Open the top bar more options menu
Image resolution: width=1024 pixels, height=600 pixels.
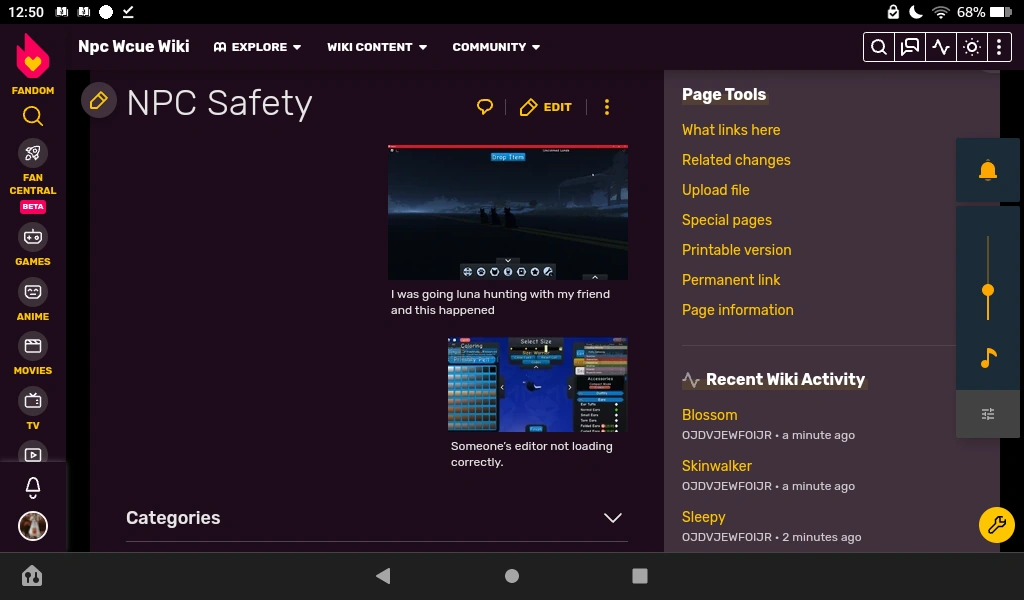pyautogui.click(x=999, y=47)
